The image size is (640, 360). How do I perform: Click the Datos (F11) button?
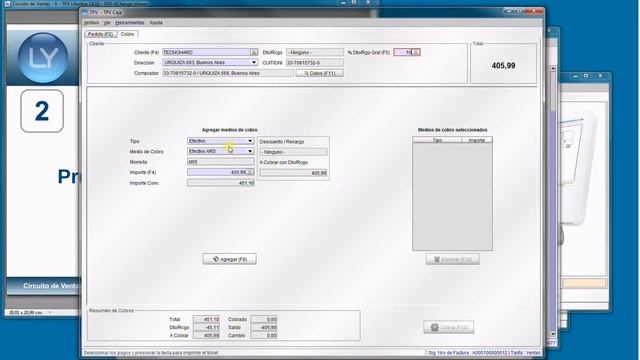click(x=320, y=73)
